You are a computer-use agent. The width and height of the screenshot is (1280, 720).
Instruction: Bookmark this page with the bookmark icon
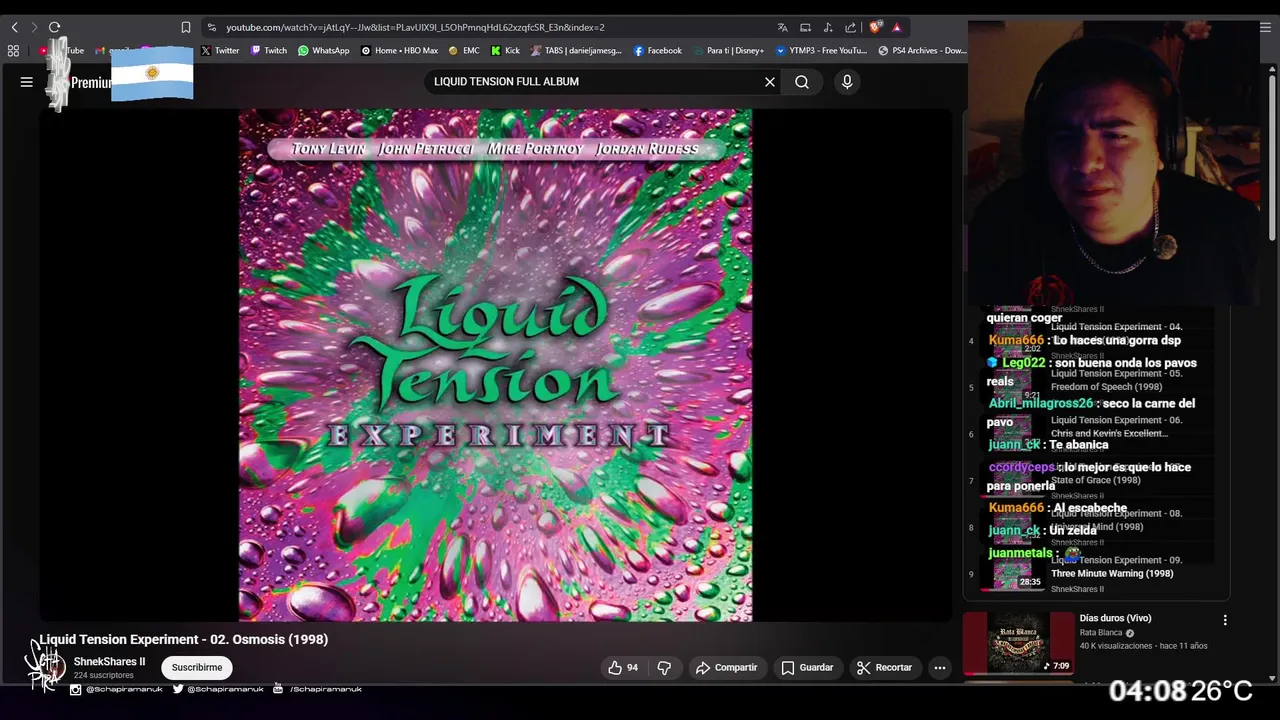point(186,27)
